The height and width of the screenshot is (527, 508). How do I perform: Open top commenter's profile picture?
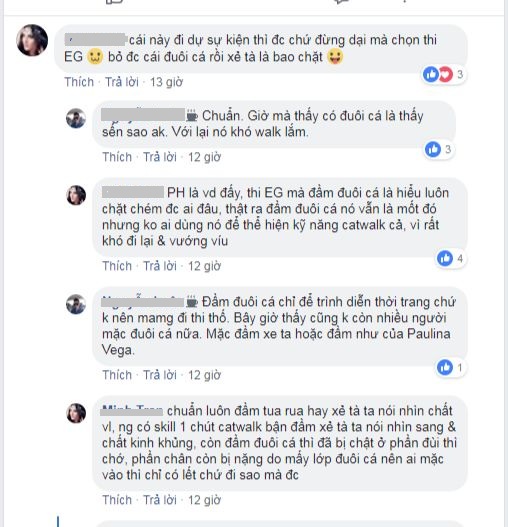click(x=32, y=40)
